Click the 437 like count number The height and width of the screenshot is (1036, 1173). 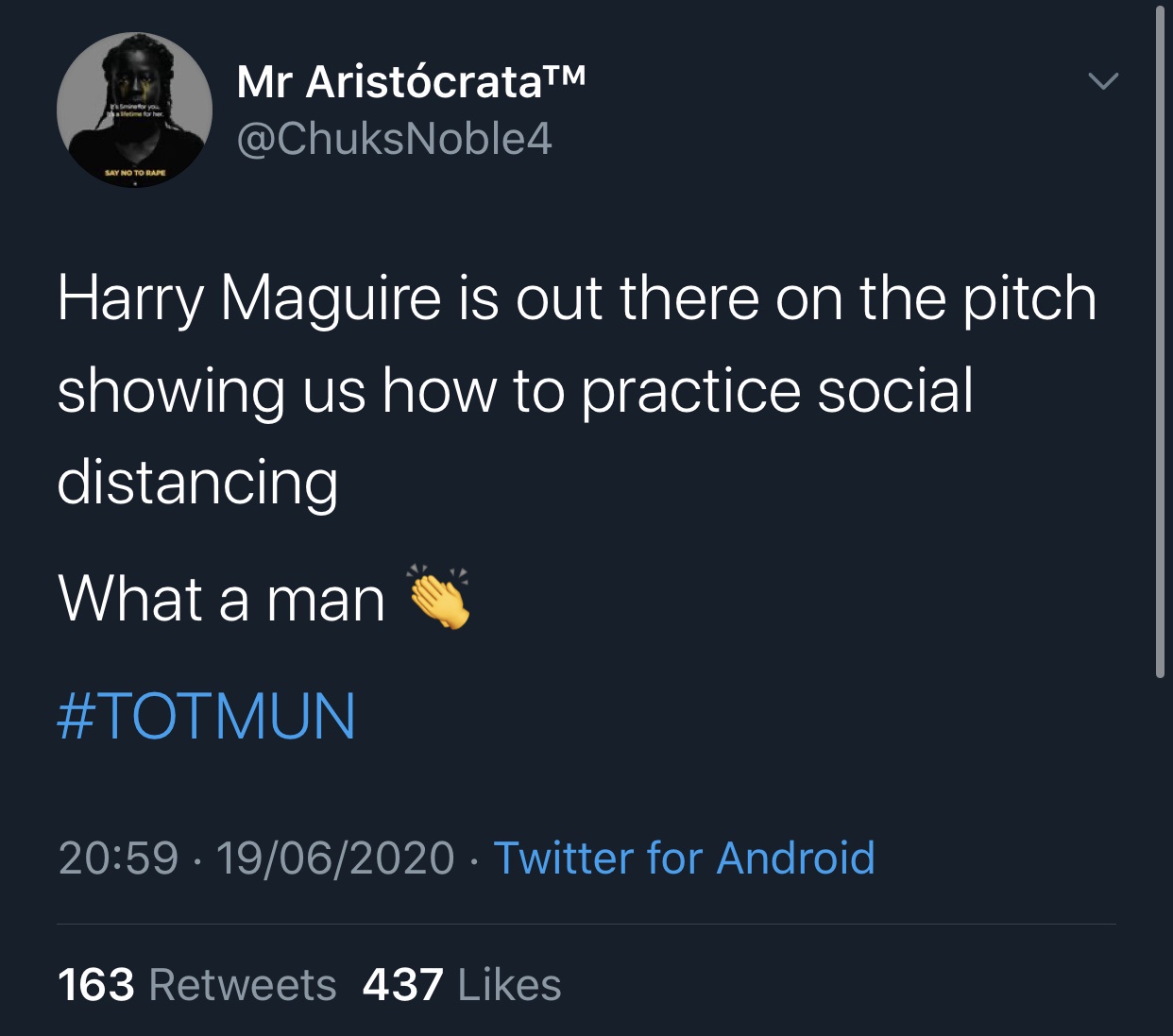click(403, 985)
